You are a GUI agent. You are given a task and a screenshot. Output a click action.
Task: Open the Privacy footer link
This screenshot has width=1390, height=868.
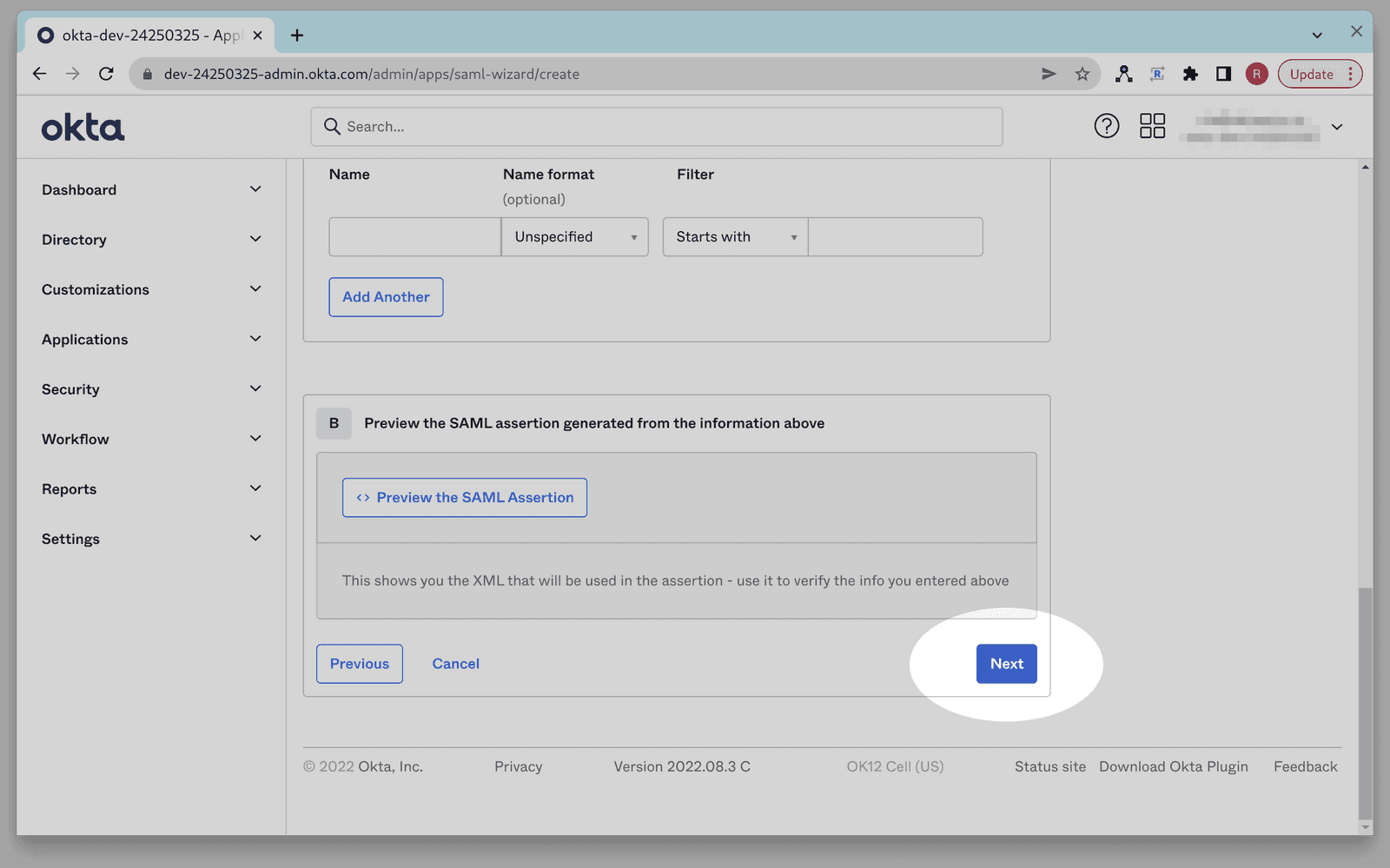pos(519,766)
